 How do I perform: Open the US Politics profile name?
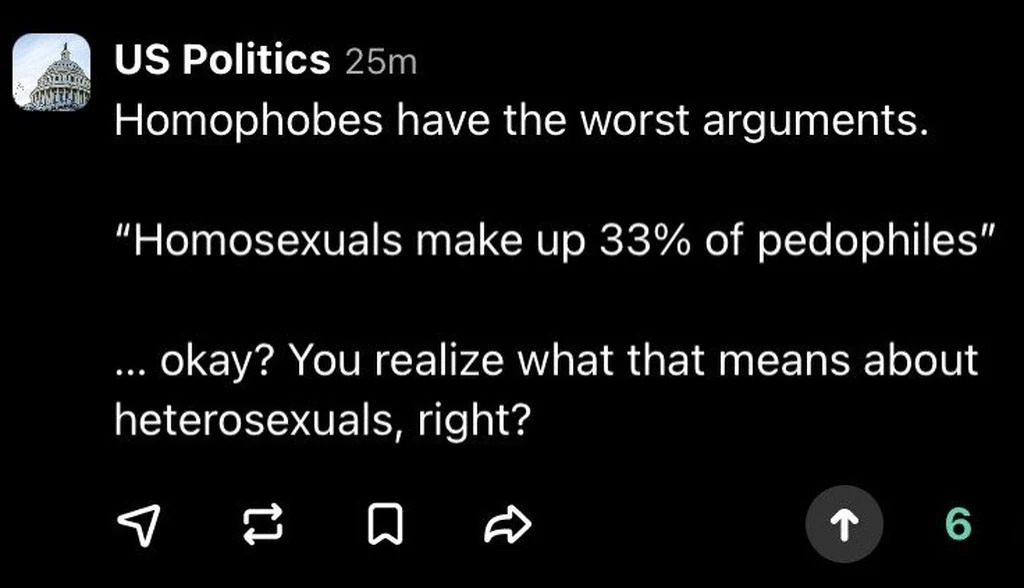(222, 61)
